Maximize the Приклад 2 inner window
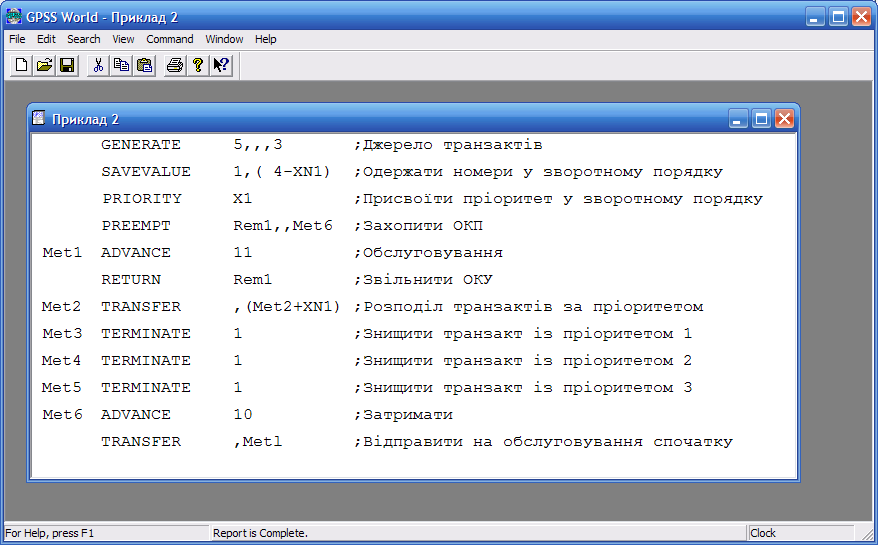 tap(762, 119)
